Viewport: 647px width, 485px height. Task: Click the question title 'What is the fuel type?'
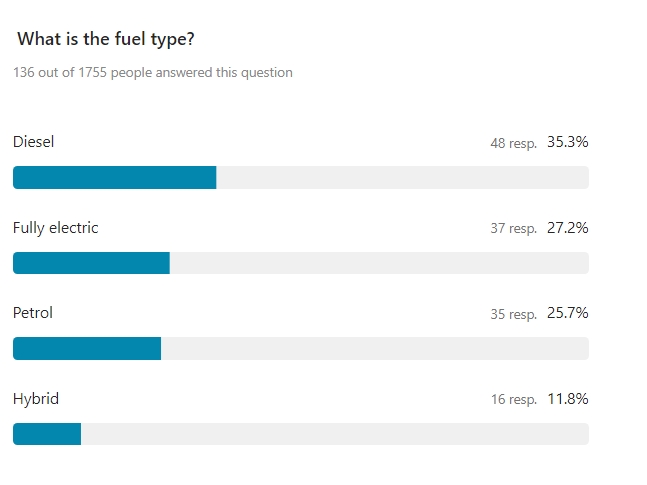(x=106, y=39)
